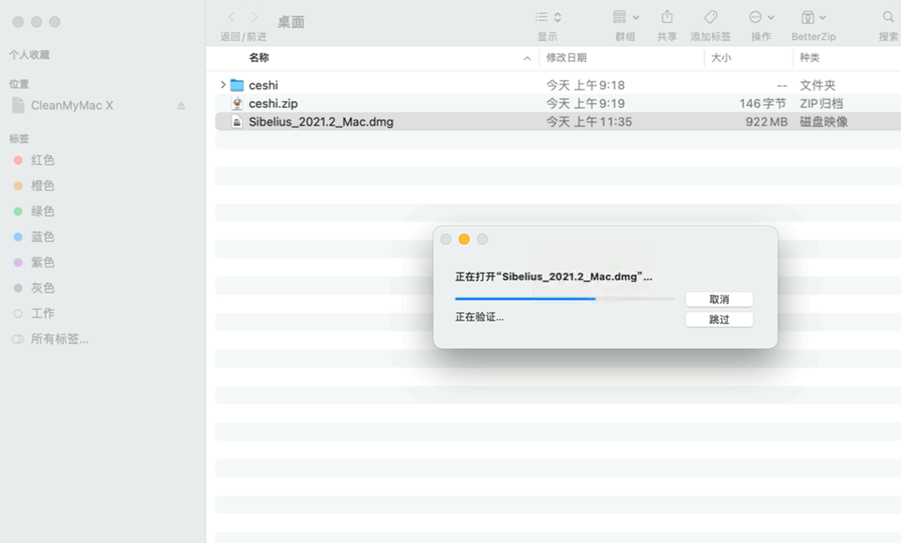Viewport: 901px width, 543px height.
Task: Sort by the Date Modified column header
Action: (x=566, y=58)
